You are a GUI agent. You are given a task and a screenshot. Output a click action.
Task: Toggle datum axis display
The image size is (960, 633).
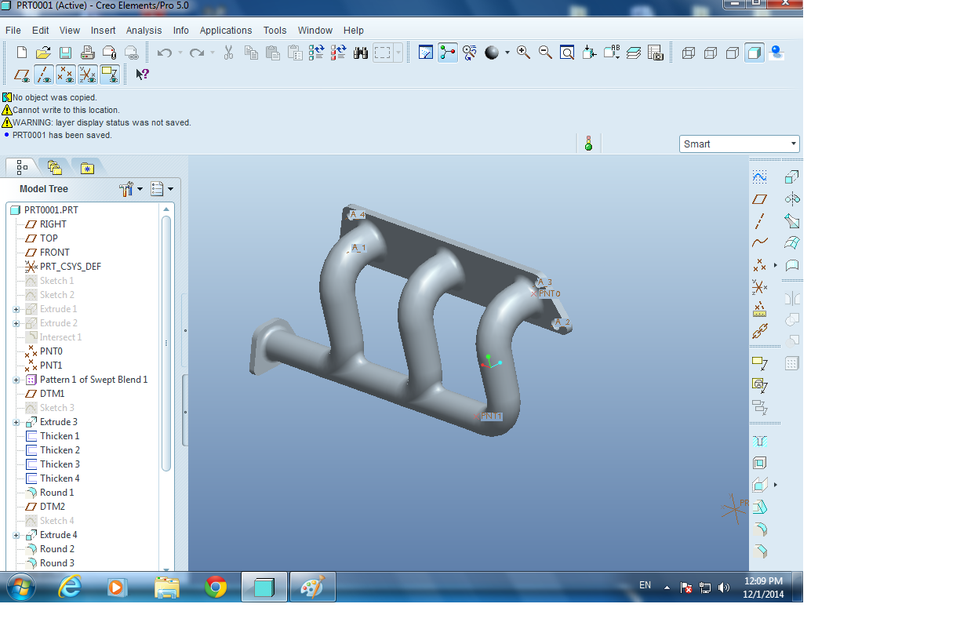pos(42,73)
